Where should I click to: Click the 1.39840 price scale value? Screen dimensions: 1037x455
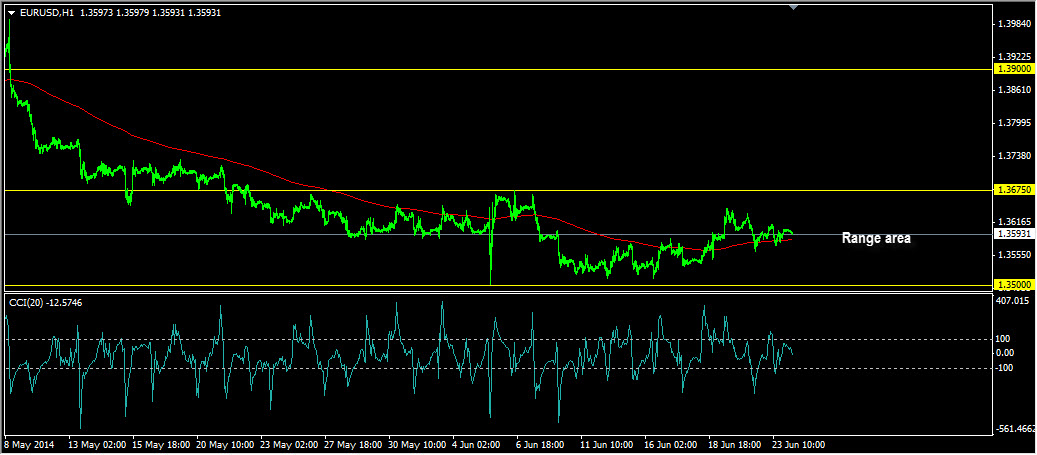pos(1013,23)
